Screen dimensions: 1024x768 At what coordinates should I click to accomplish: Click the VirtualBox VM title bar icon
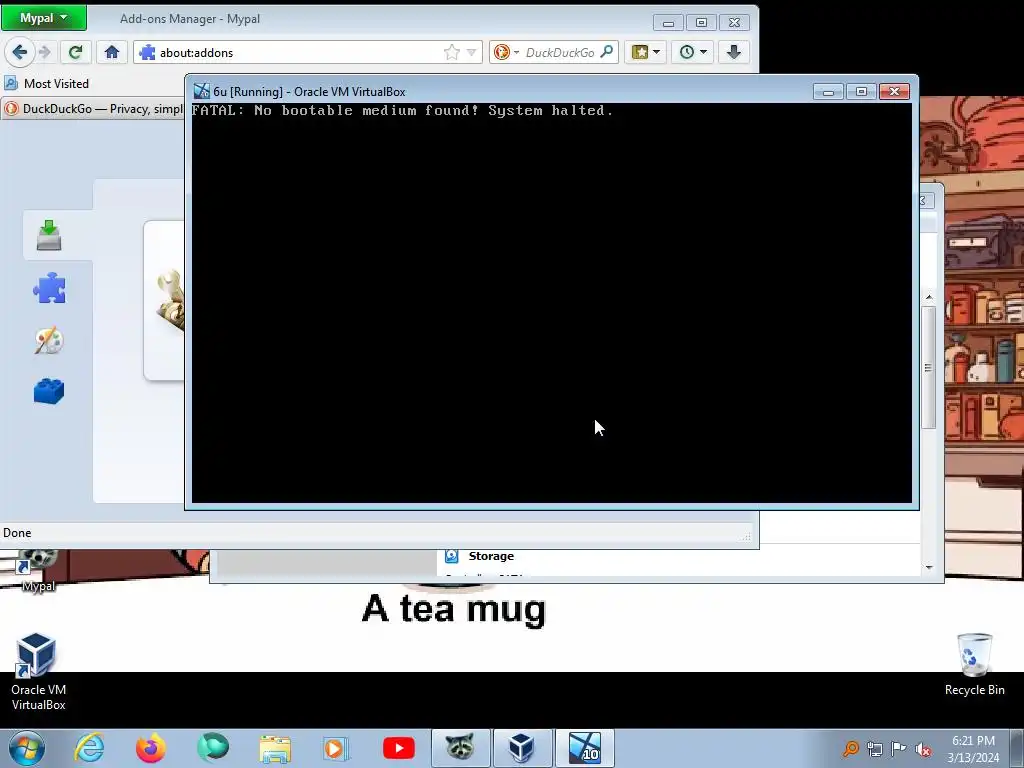[201, 91]
